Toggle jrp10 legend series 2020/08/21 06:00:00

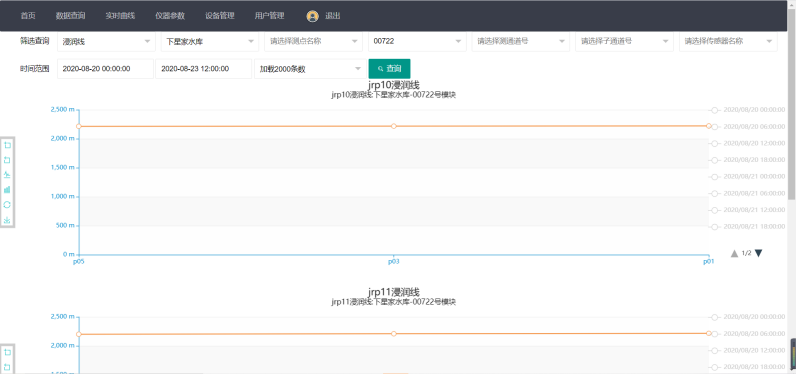coord(747,193)
